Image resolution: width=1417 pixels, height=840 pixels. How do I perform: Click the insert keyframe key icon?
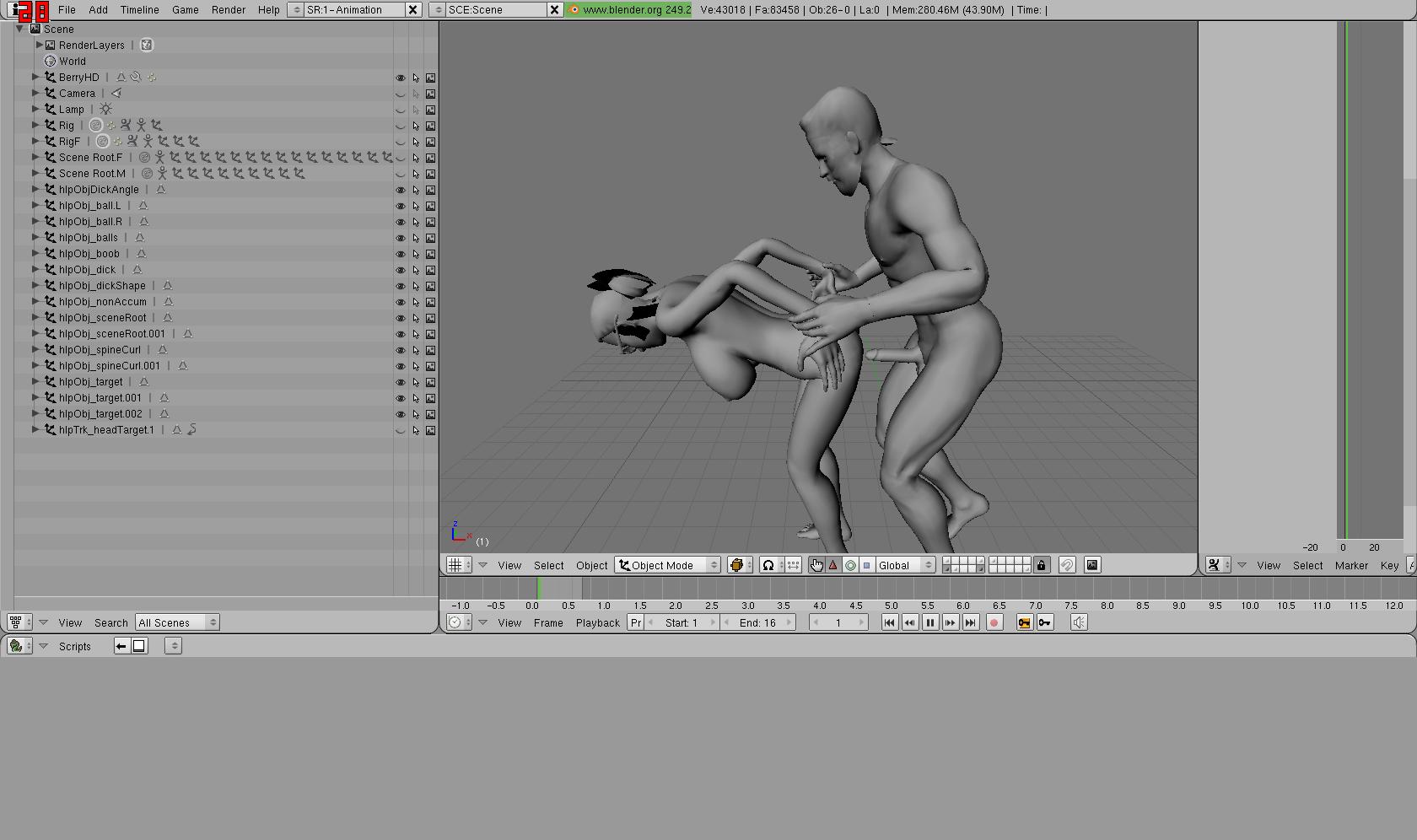(x=1024, y=622)
